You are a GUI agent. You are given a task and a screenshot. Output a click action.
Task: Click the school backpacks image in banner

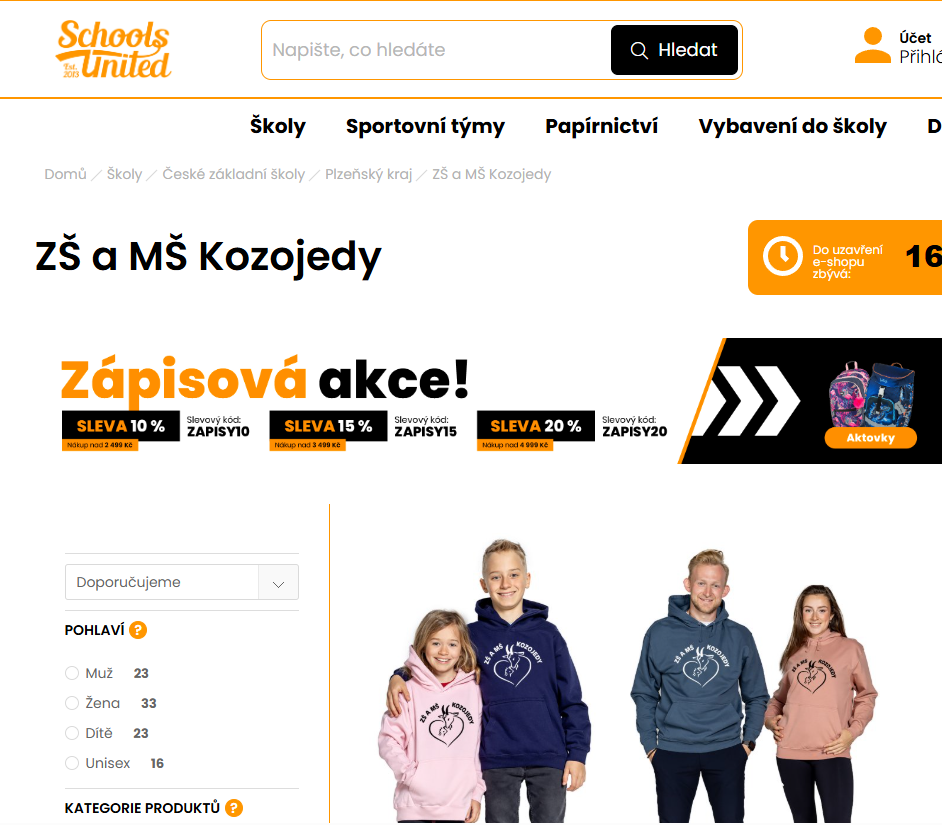tap(871, 394)
